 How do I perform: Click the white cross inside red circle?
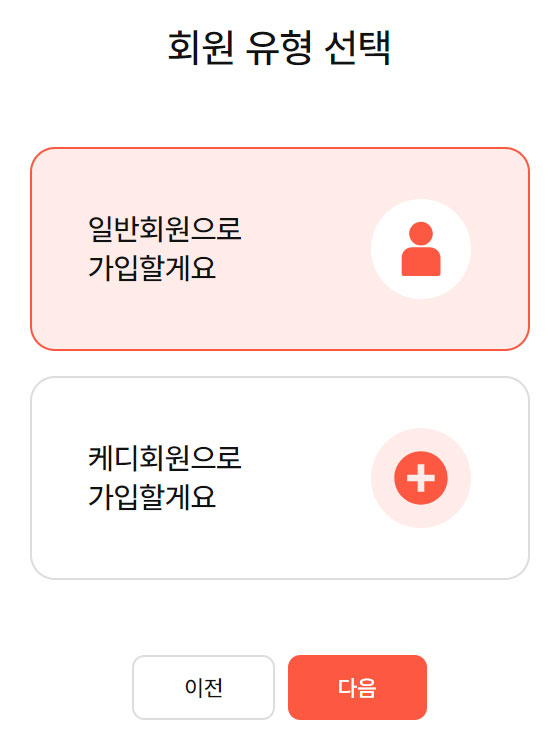(421, 478)
